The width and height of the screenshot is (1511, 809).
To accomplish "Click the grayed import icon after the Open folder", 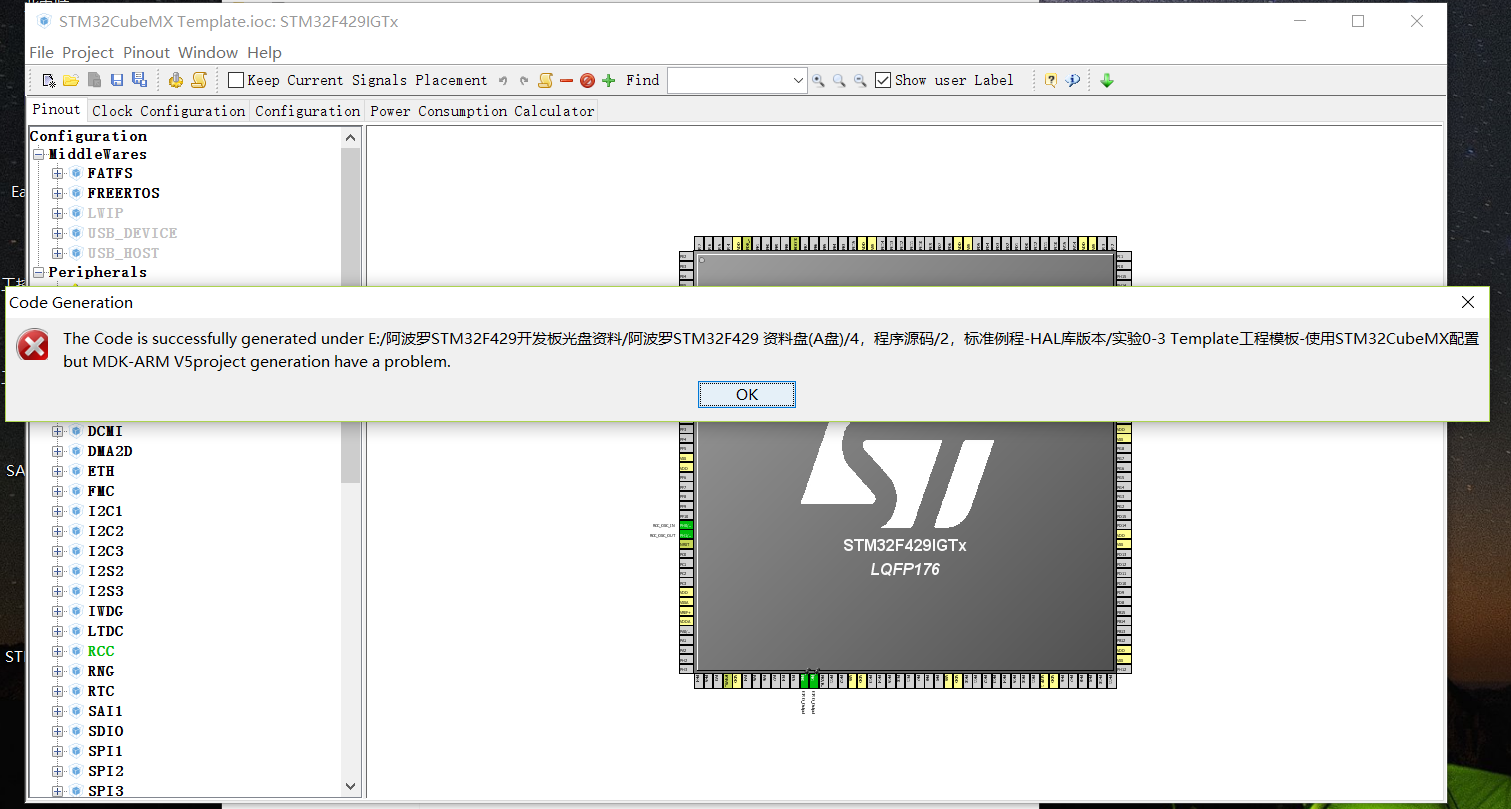I will [94, 80].
